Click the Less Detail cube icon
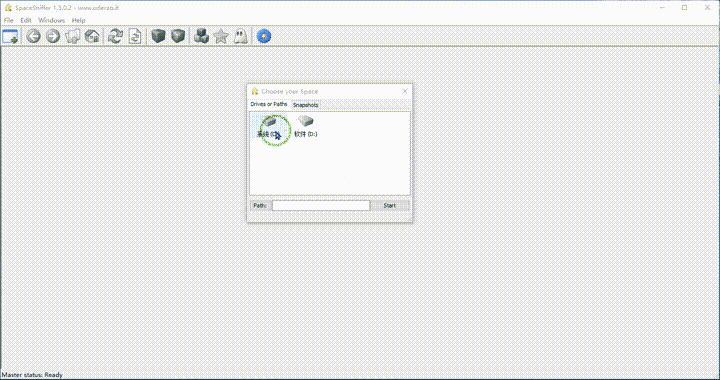The height and width of the screenshot is (380, 720). [x=158, y=36]
